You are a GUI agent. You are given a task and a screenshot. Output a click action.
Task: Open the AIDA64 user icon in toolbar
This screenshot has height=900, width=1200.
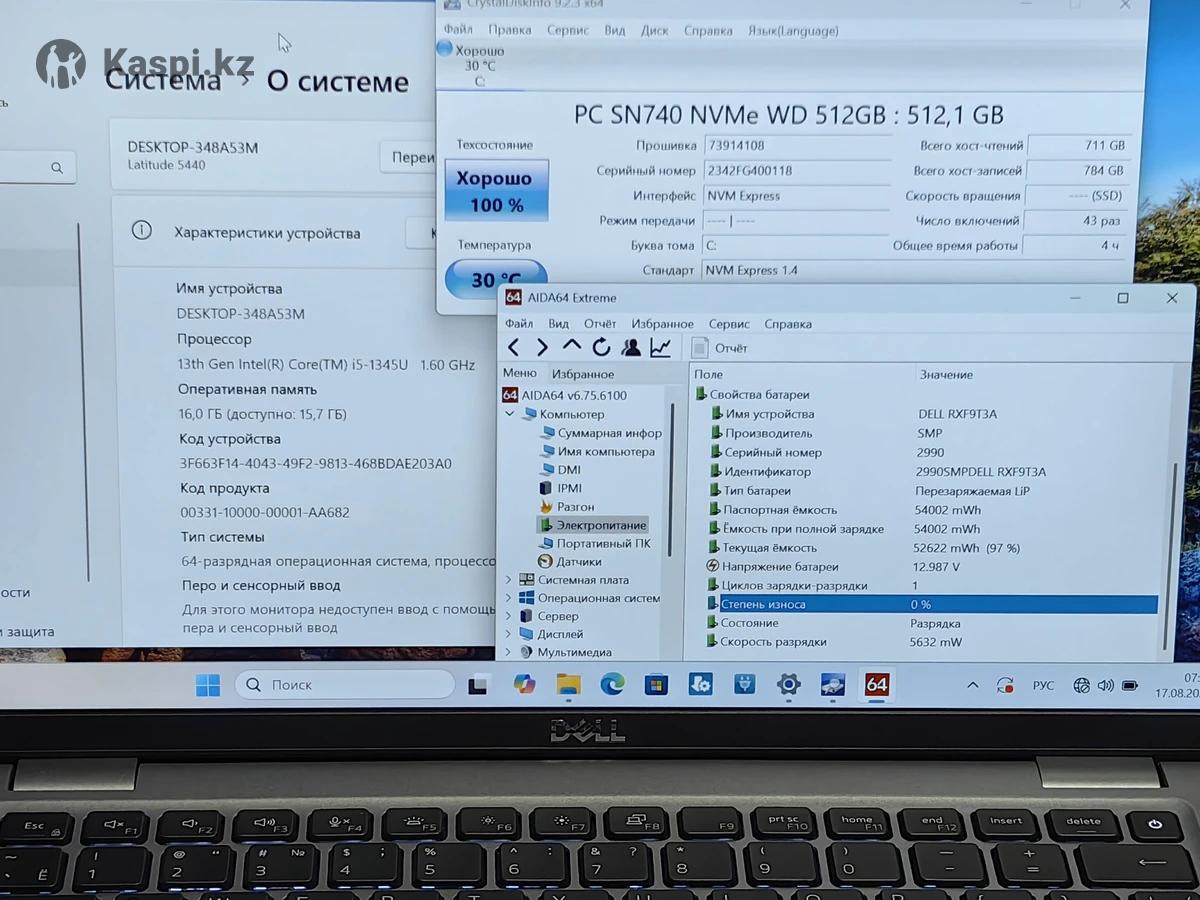tap(631, 347)
